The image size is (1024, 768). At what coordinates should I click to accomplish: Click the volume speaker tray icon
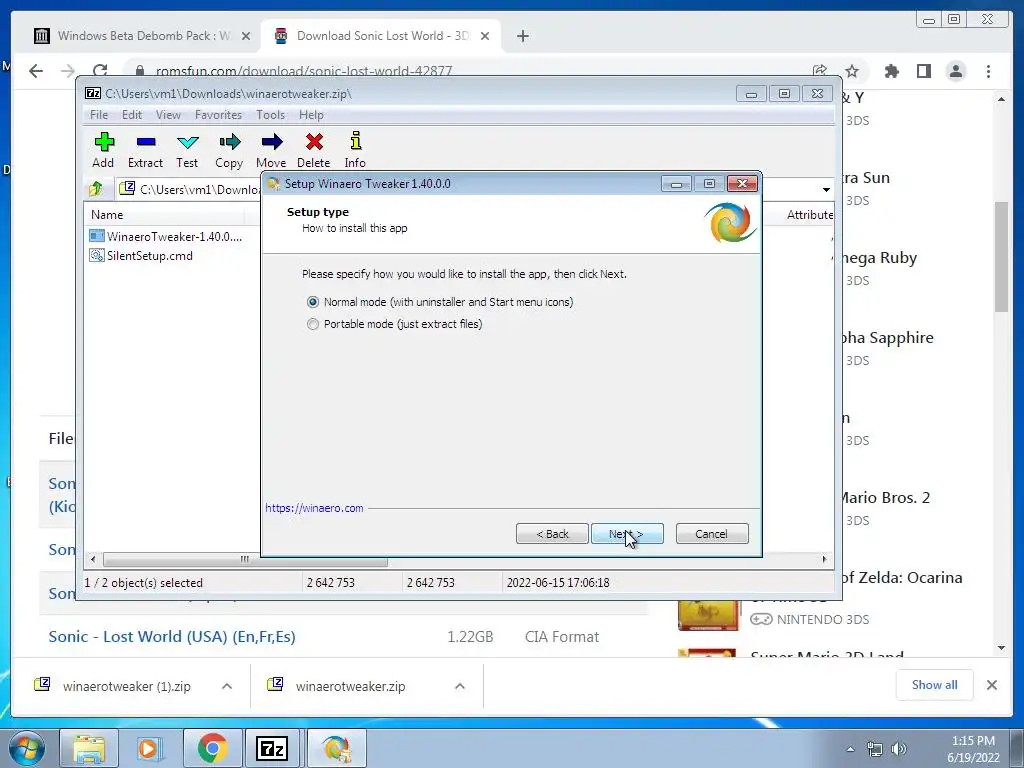coord(899,749)
